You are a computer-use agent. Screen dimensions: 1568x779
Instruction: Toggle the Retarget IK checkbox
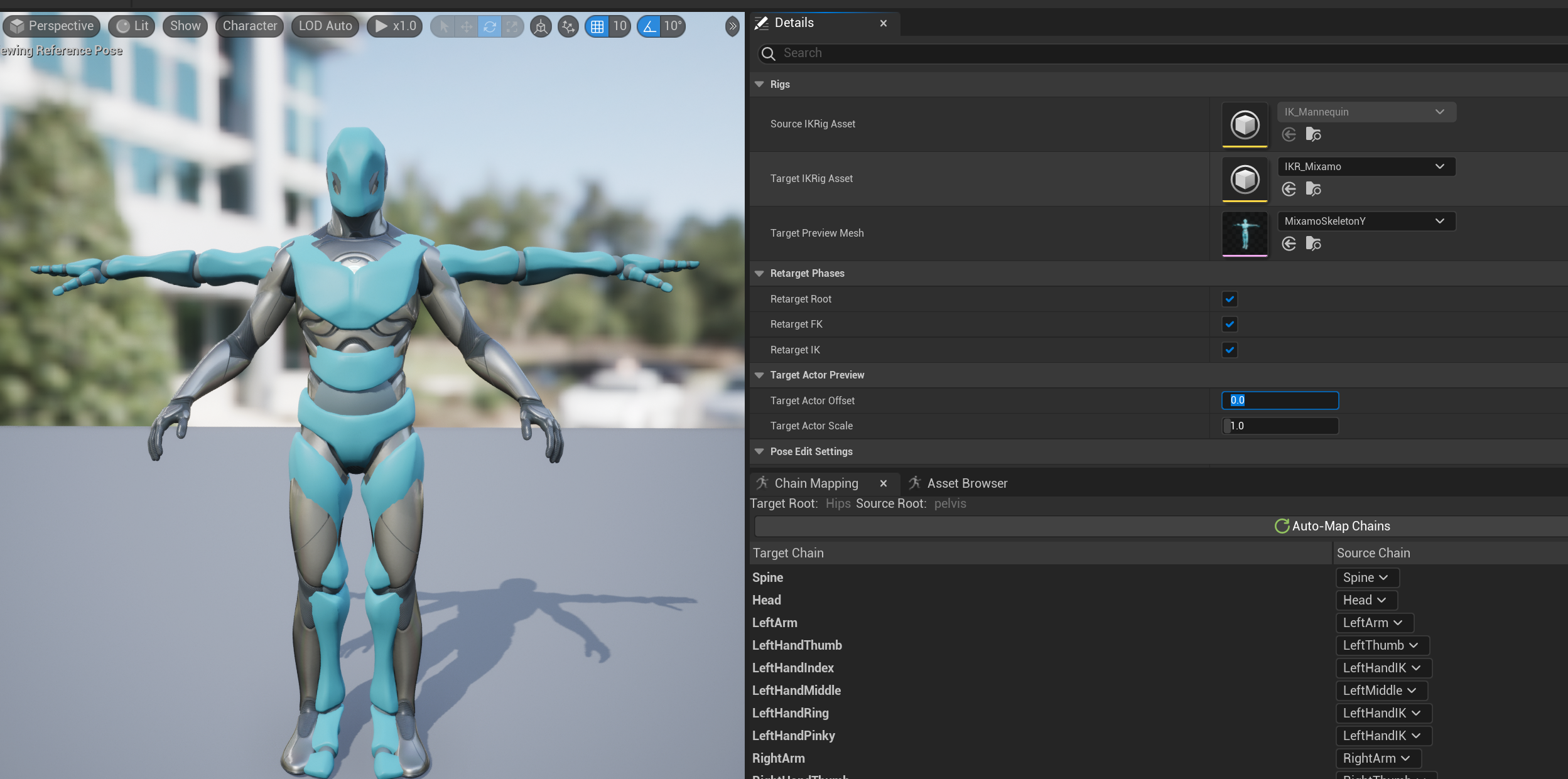pyautogui.click(x=1230, y=350)
